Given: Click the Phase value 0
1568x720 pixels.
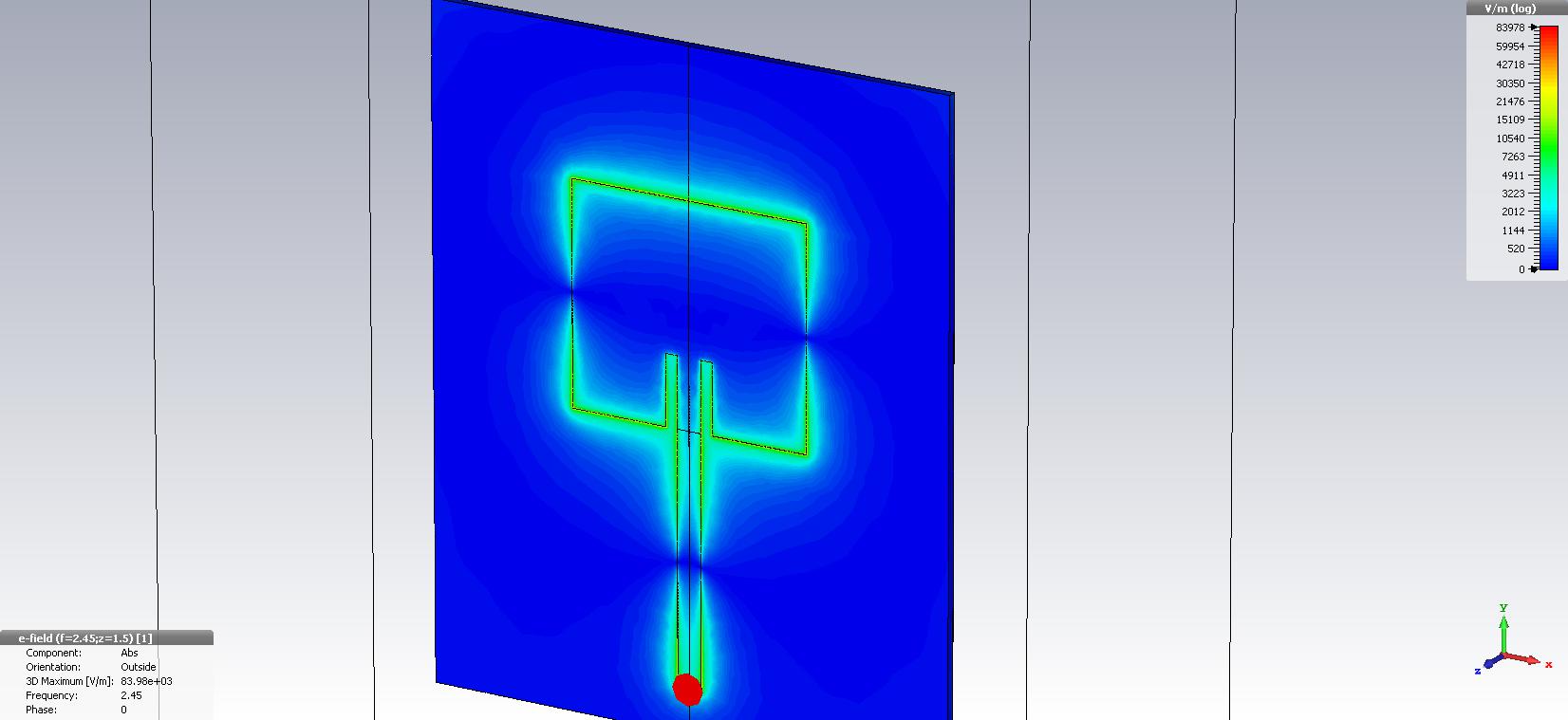Looking at the screenshot, I should [123, 710].
